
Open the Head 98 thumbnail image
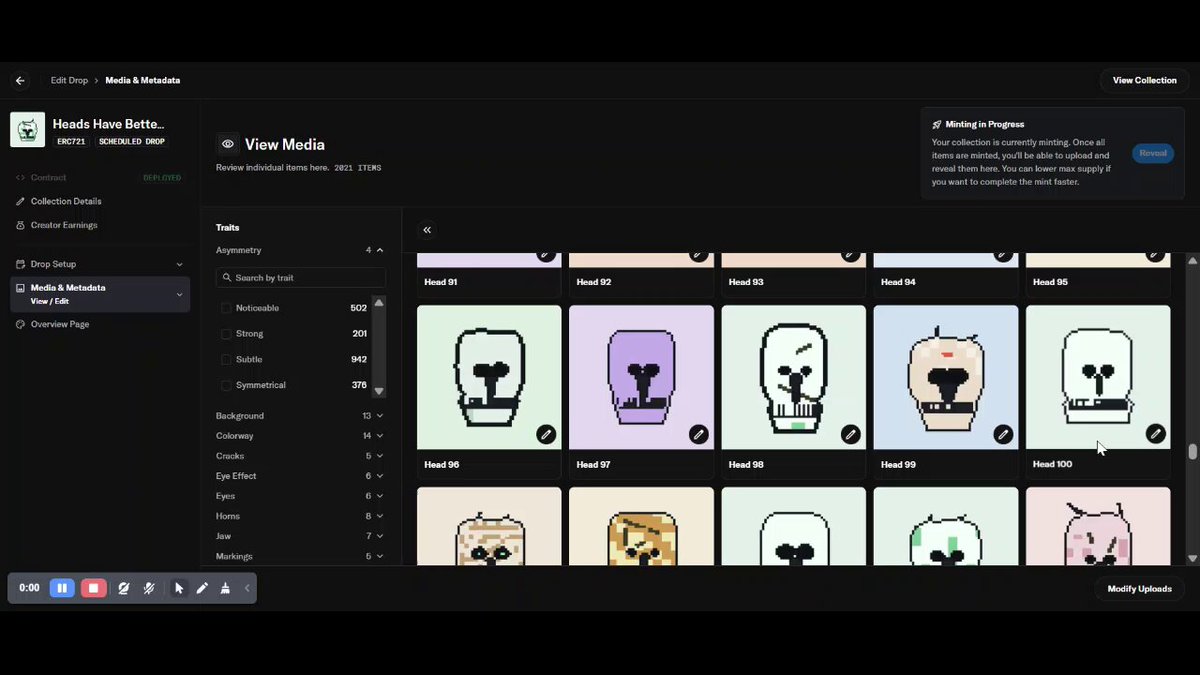(794, 377)
